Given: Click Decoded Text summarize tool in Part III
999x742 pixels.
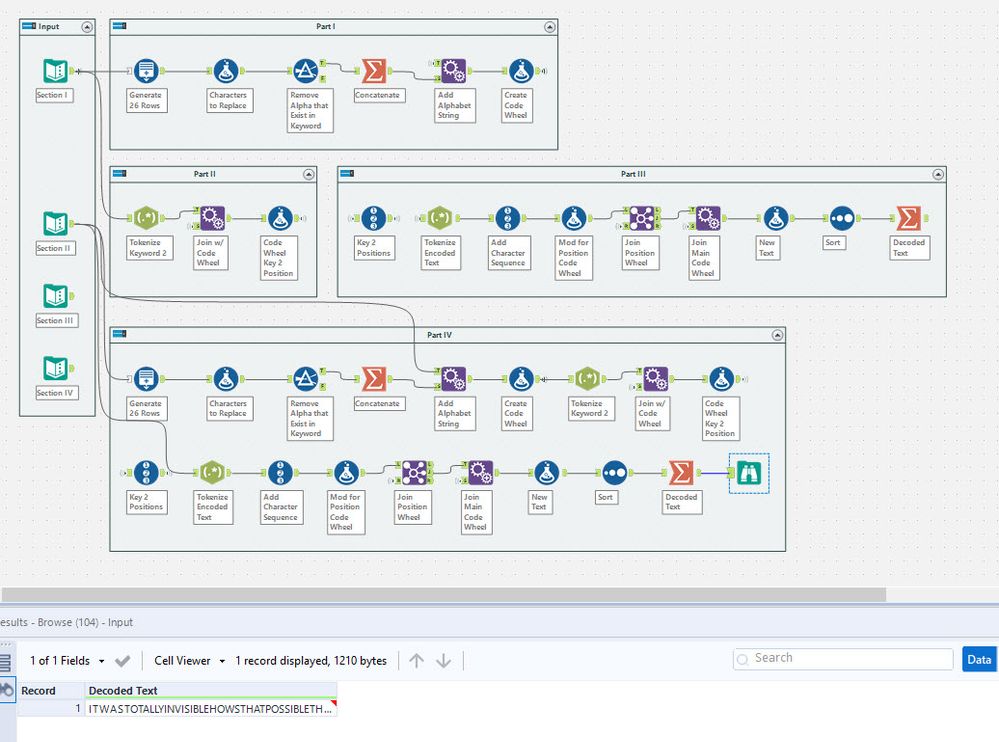Looking at the screenshot, I should tap(909, 218).
